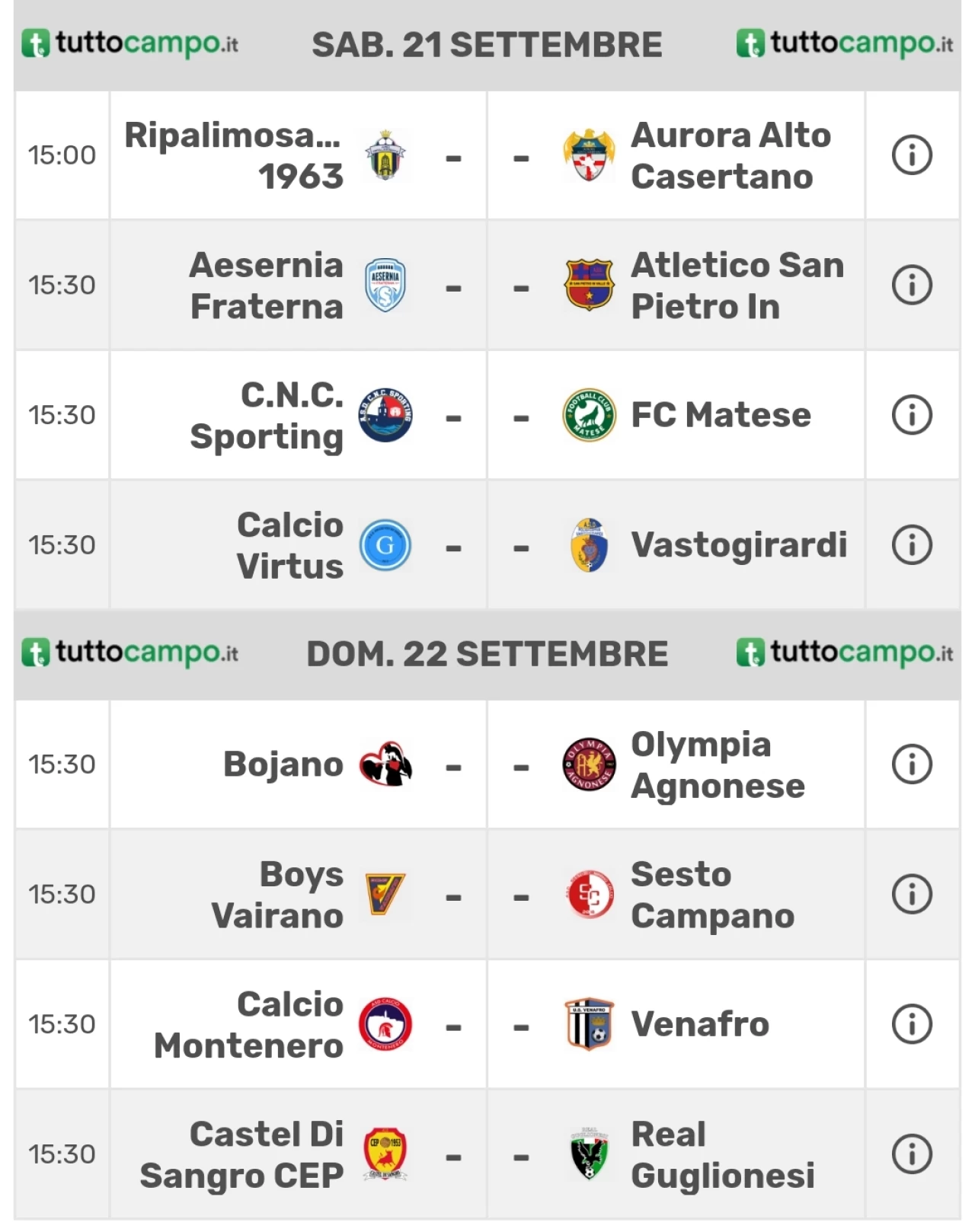
Task: Select the SAB. 21 SETTEMBRE date header
Action: click(487, 45)
